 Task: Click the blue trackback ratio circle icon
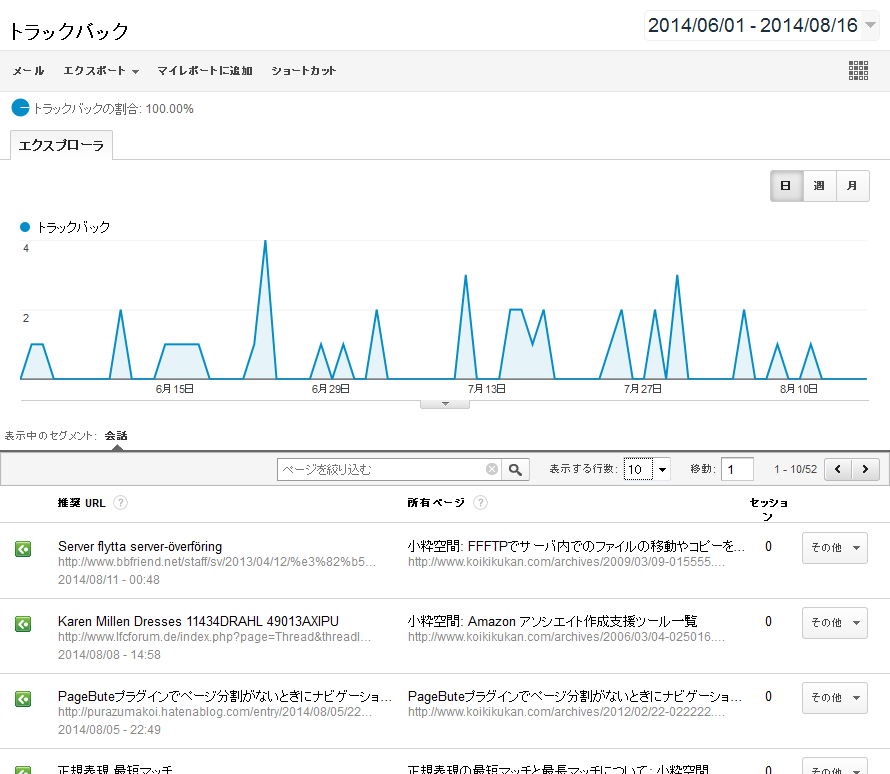20,108
